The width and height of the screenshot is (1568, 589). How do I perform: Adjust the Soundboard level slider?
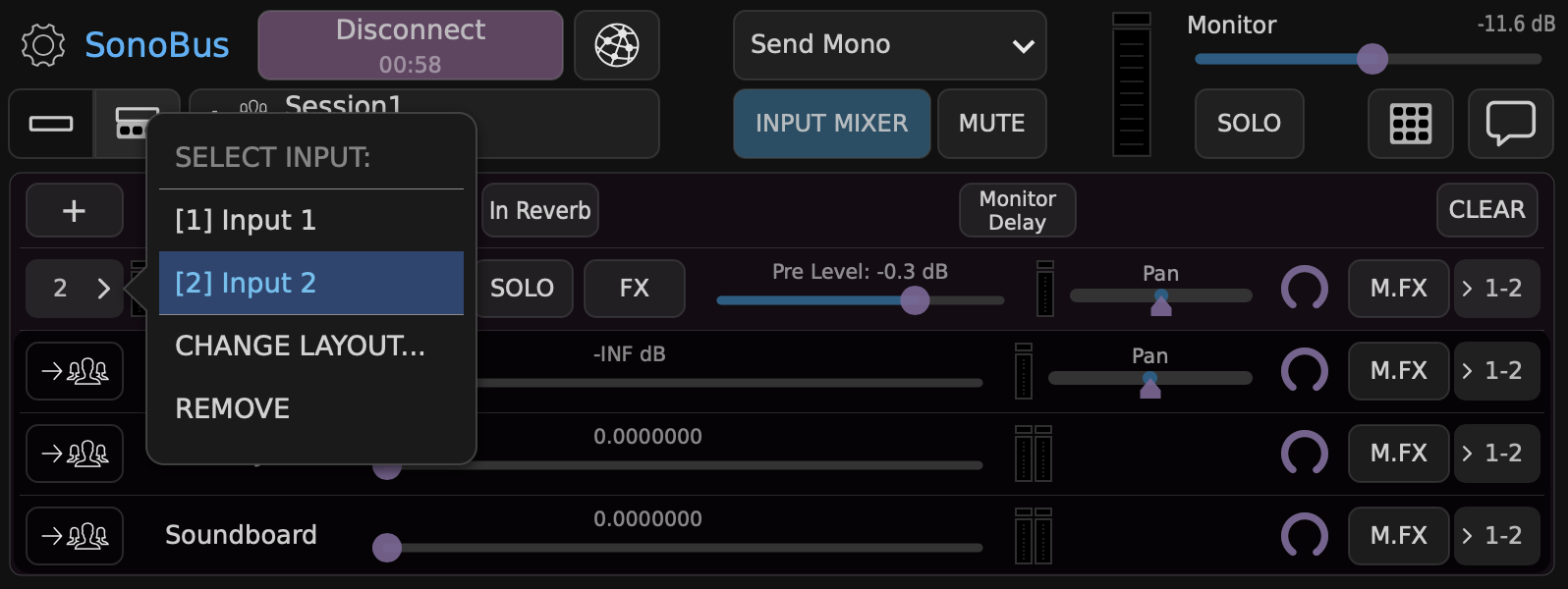click(x=678, y=548)
